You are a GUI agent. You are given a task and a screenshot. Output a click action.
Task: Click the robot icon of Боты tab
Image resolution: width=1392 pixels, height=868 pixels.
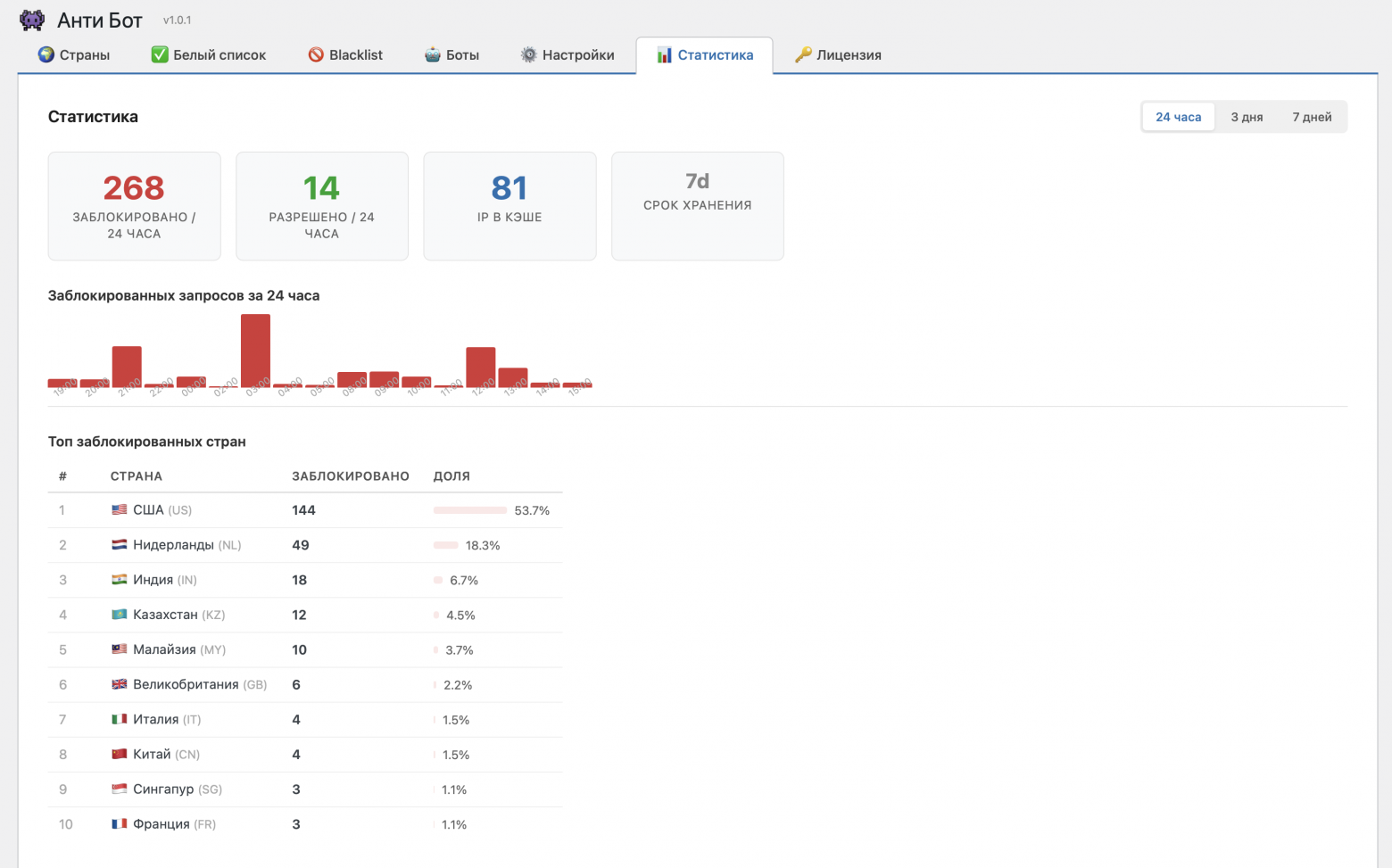433,54
